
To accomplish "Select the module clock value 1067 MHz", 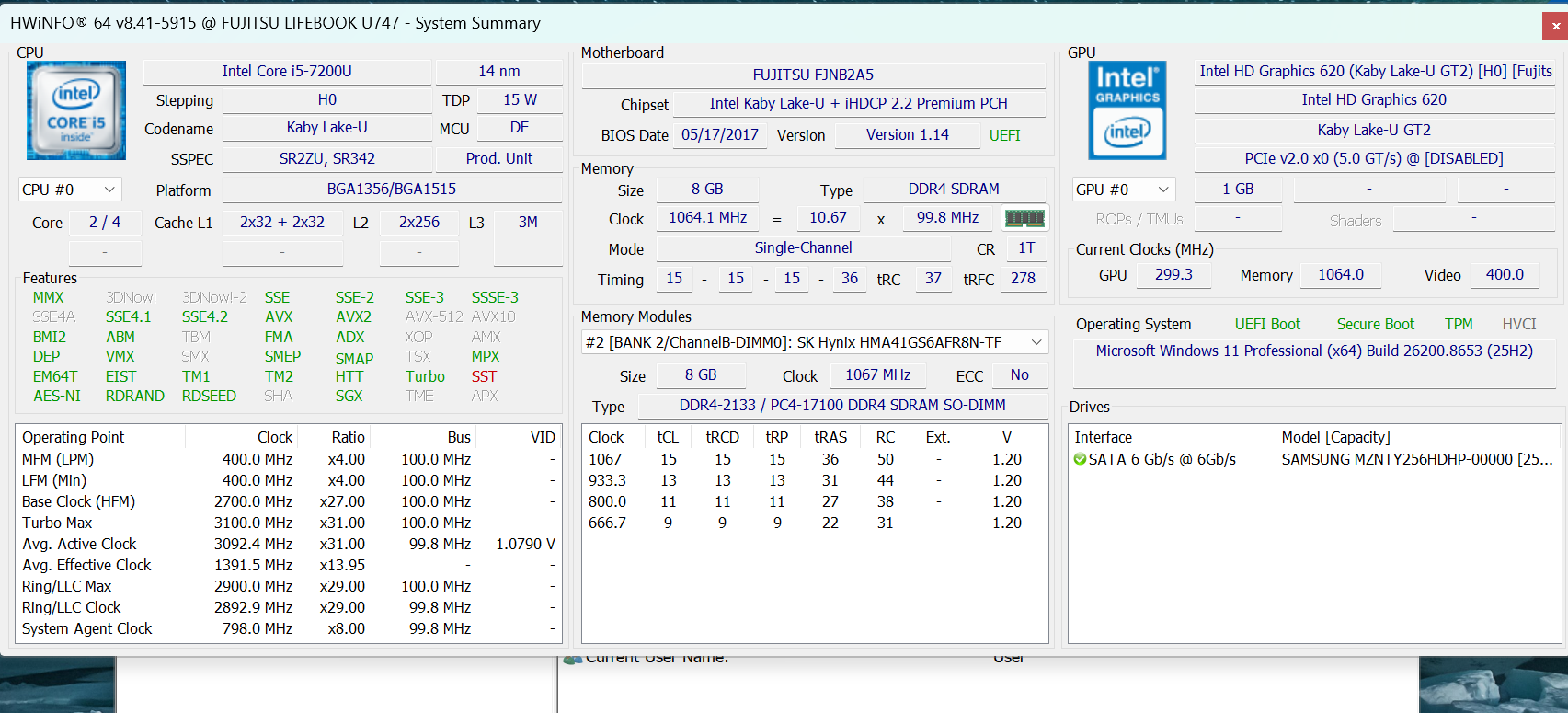I will point(878,374).
